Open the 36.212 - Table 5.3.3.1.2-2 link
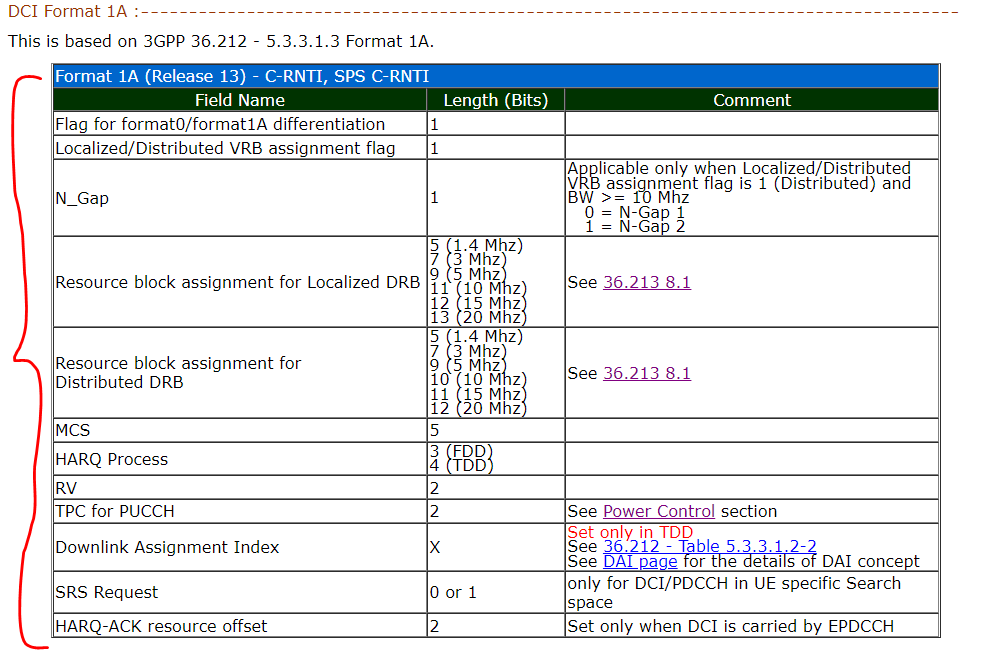The height and width of the screenshot is (653, 989). click(x=709, y=546)
